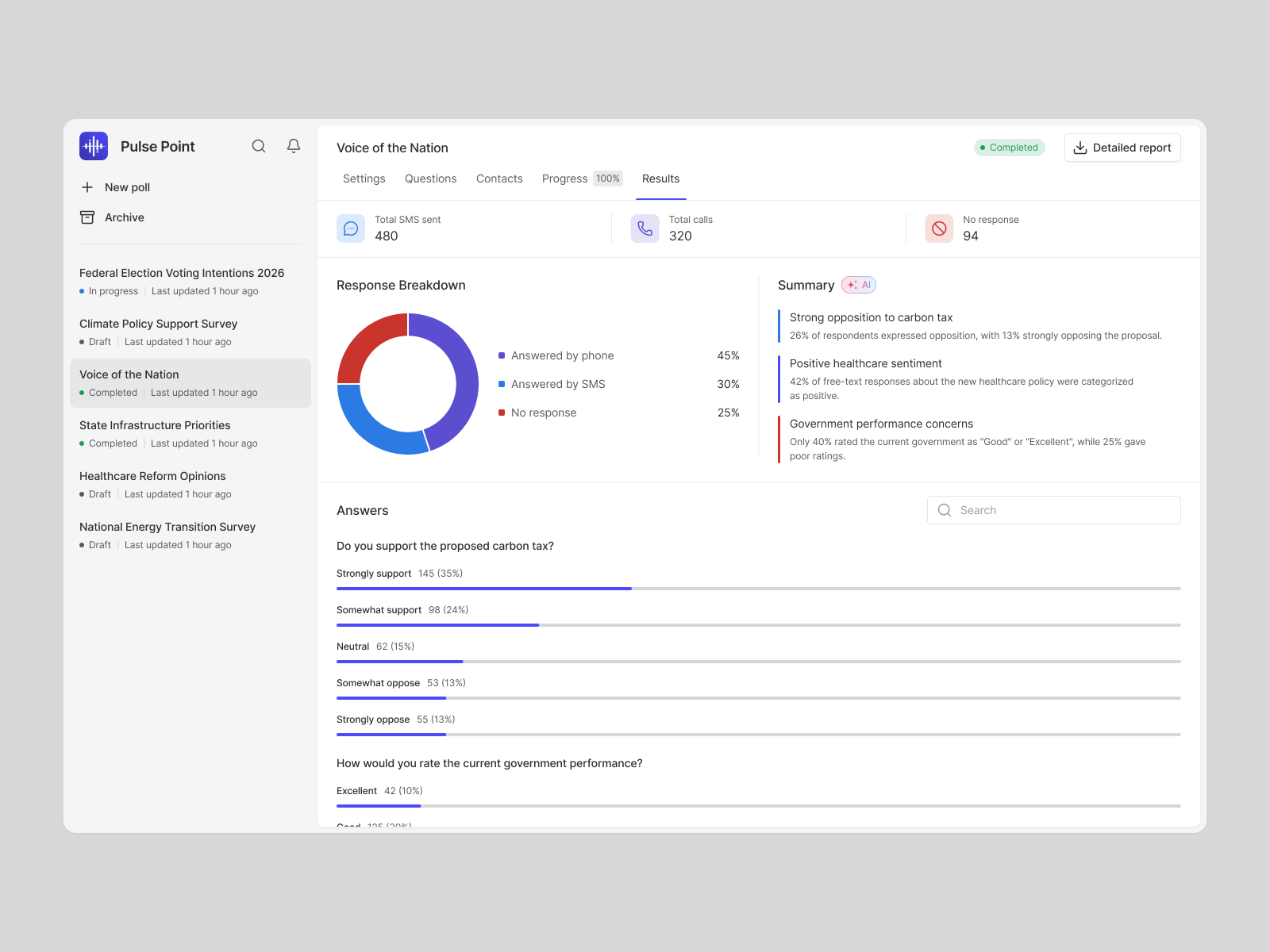
Task: Click 'Government performance concerns' summary heading
Action: pyautogui.click(x=881, y=424)
